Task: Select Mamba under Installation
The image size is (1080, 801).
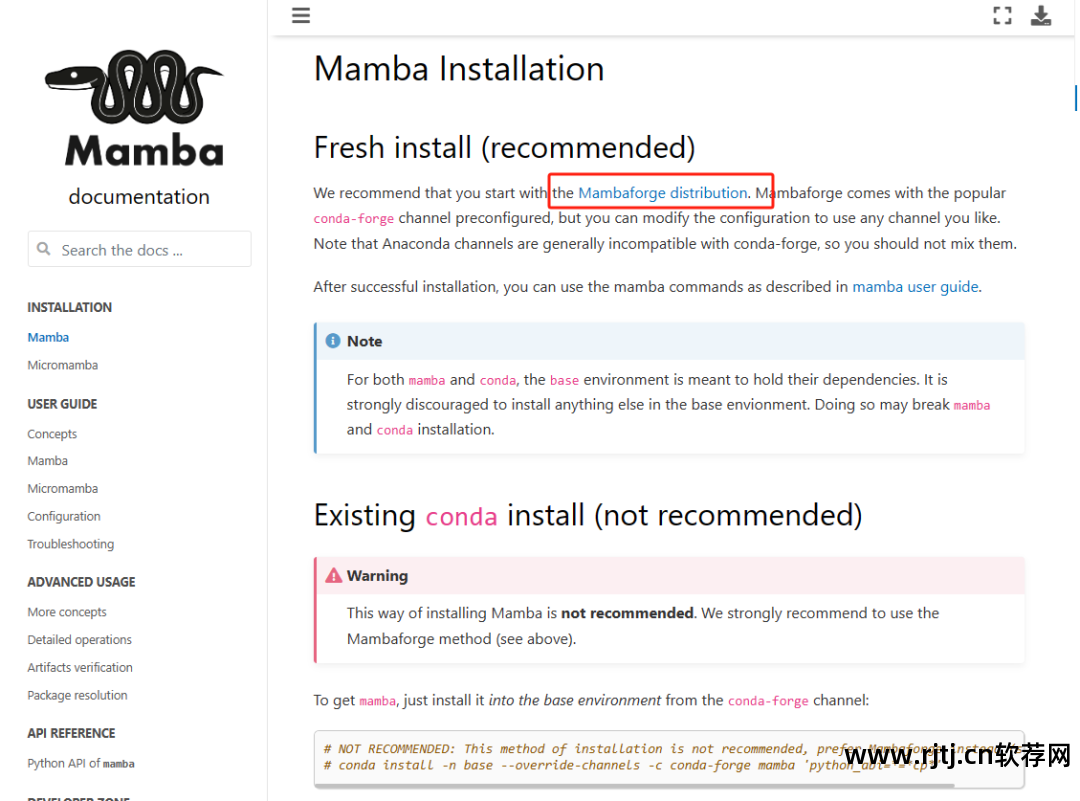Action: point(48,337)
